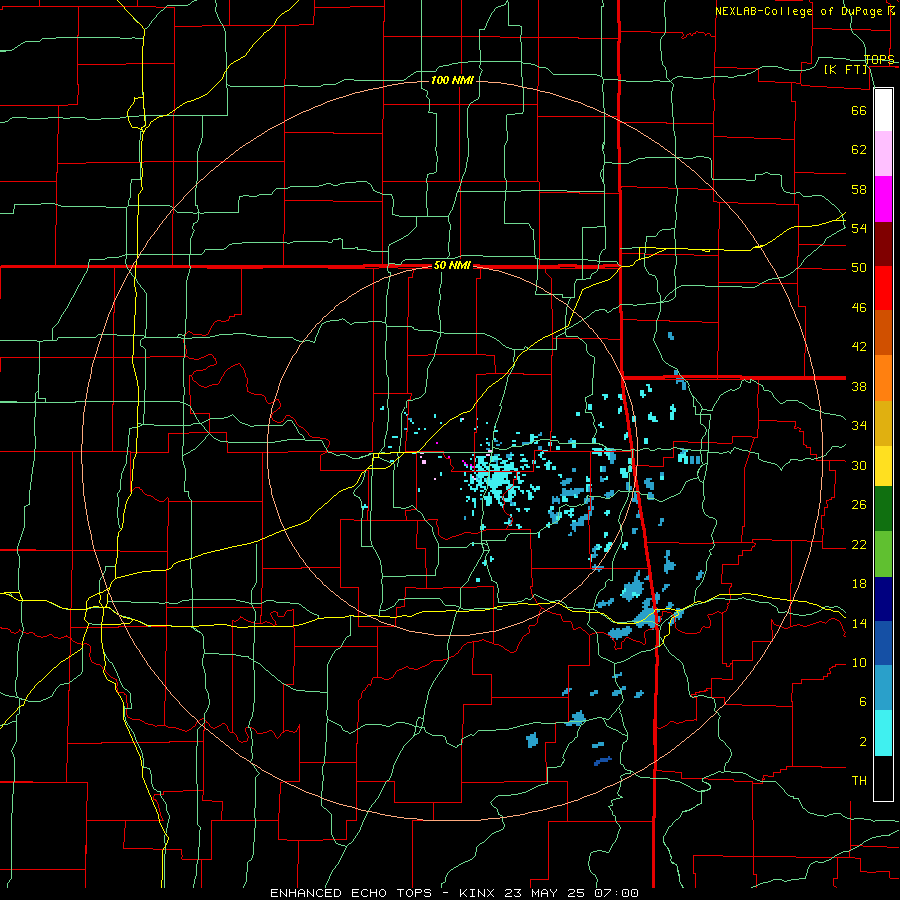900x900 pixels.
Task: Click the 46 value on the legend
Action: pos(859,308)
